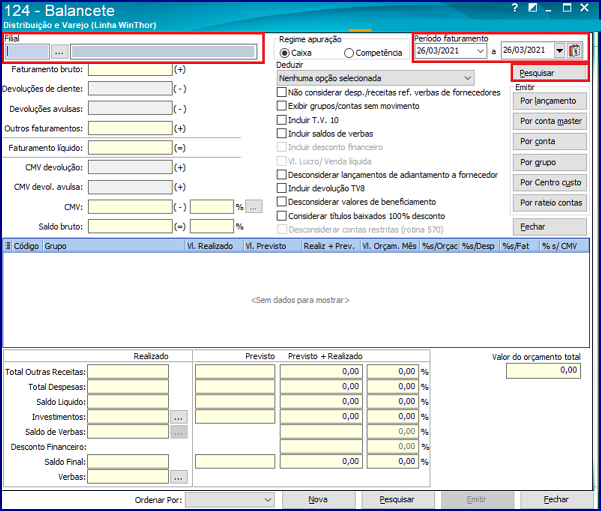Open the Investimentos ellipsis button
The image size is (601, 511).
click(178, 417)
